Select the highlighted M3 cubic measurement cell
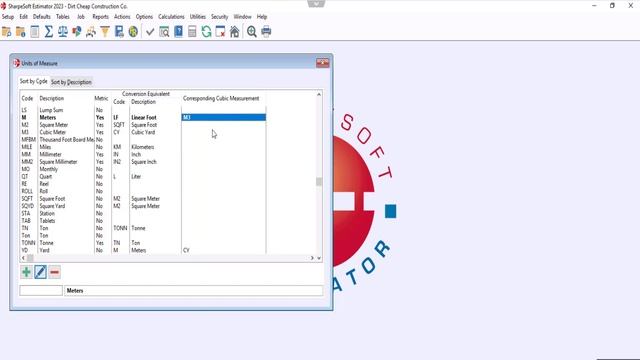Screen dimensions: 640x360 [224, 118]
